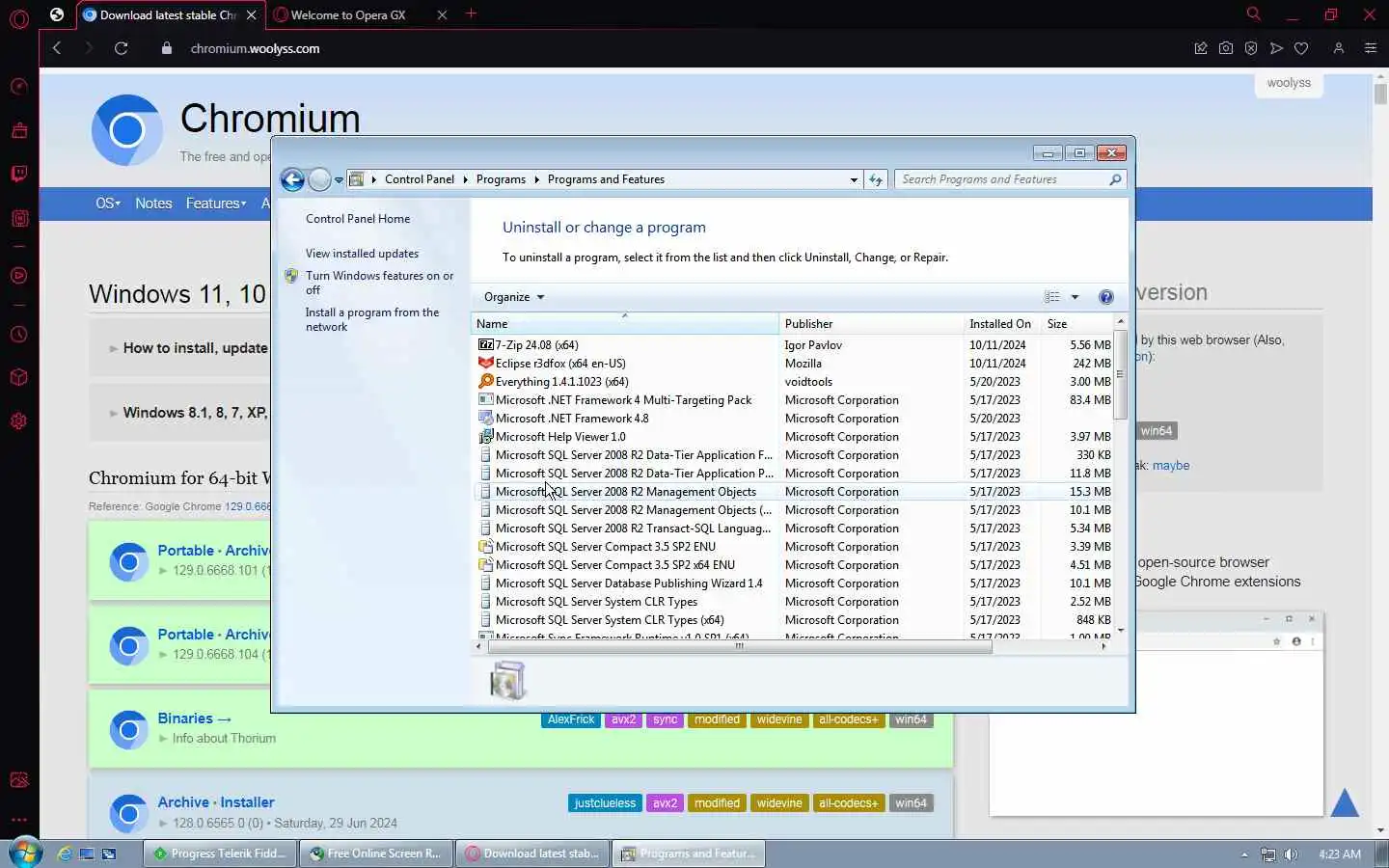1389x868 pixels.
Task: Click the volume speaker tray icon
Action: click(x=1292, y=854)
